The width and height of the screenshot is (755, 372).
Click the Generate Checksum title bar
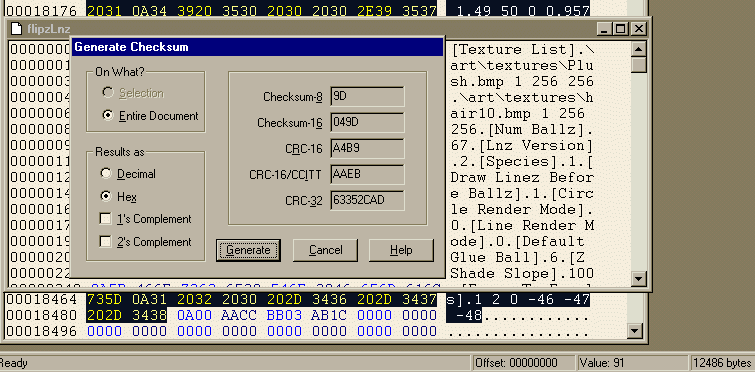[x=257, y=47]
